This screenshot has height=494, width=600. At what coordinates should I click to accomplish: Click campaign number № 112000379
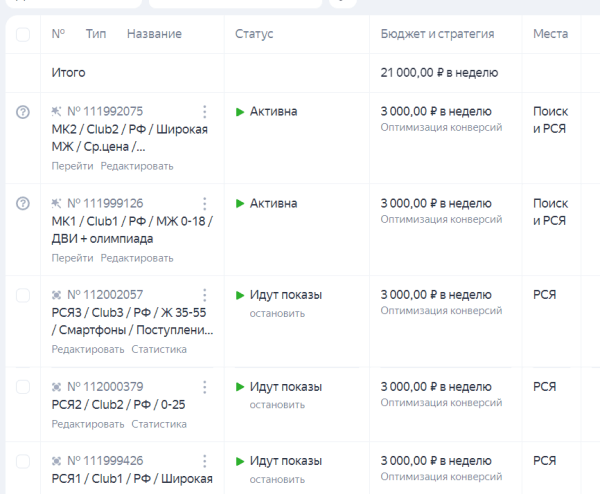[105, 386]
